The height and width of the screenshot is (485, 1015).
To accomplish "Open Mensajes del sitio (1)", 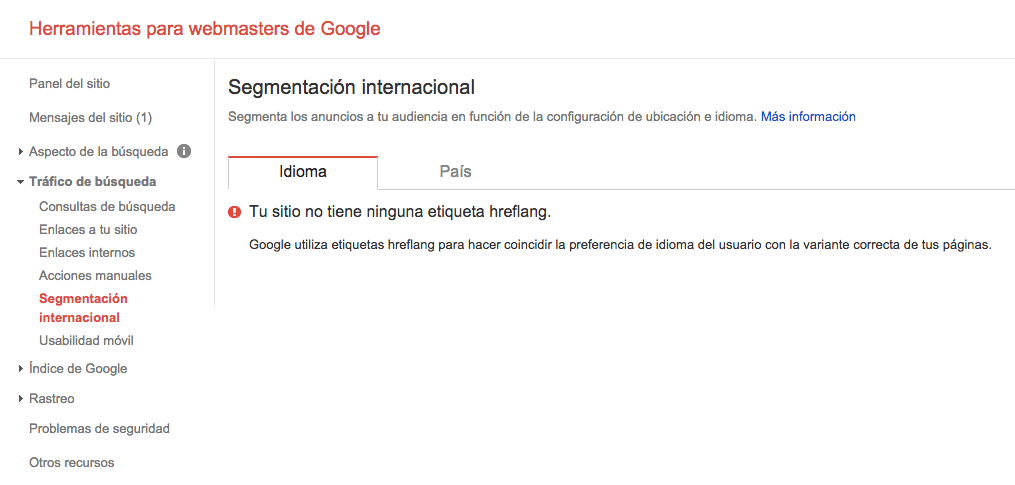I will [90, 118].
